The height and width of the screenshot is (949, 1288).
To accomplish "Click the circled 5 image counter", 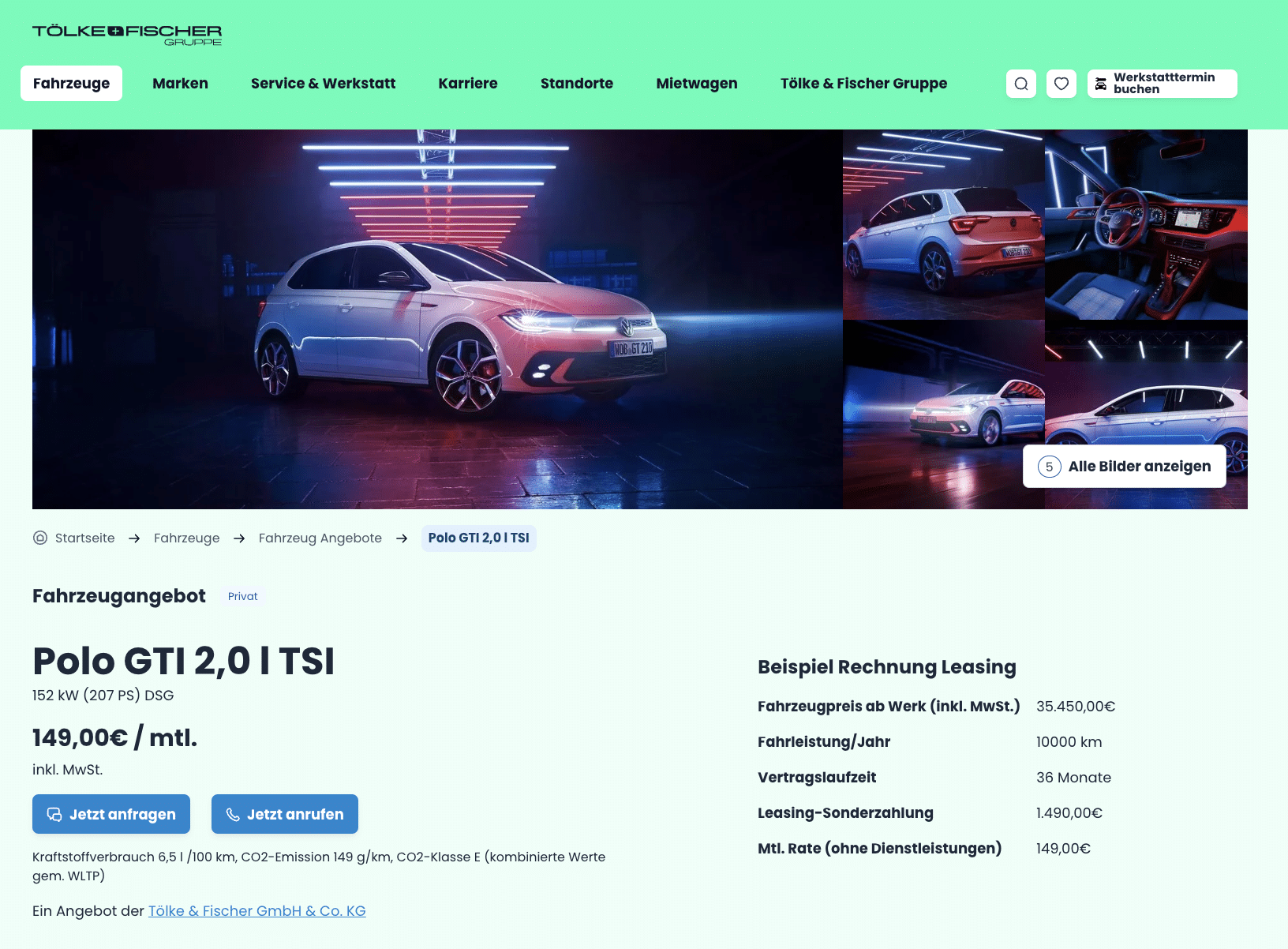I will pyautogui.click(x=1049, y=467).
